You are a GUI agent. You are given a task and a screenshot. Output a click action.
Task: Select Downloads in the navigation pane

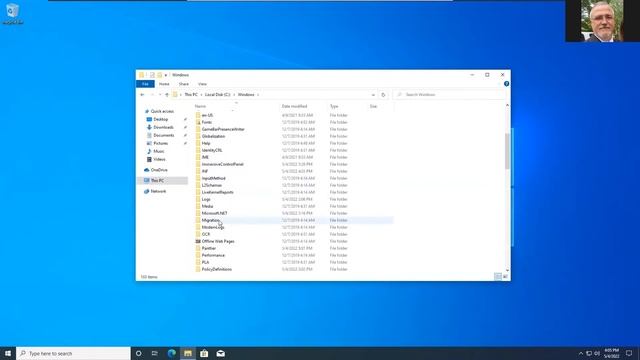(x=163, y=127)
